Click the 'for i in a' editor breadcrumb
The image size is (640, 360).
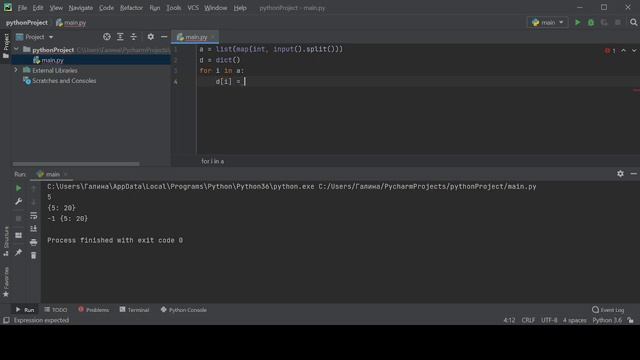[212, 161]
